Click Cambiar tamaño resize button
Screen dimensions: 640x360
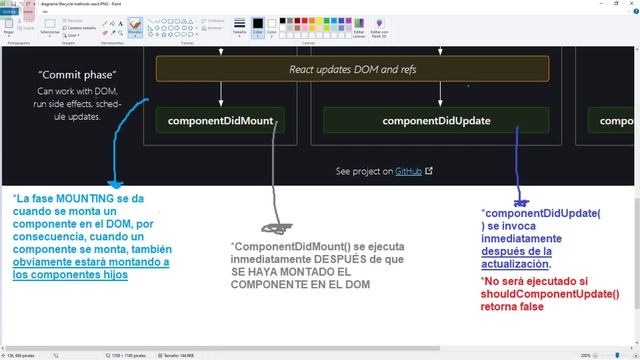click(79, 28)
